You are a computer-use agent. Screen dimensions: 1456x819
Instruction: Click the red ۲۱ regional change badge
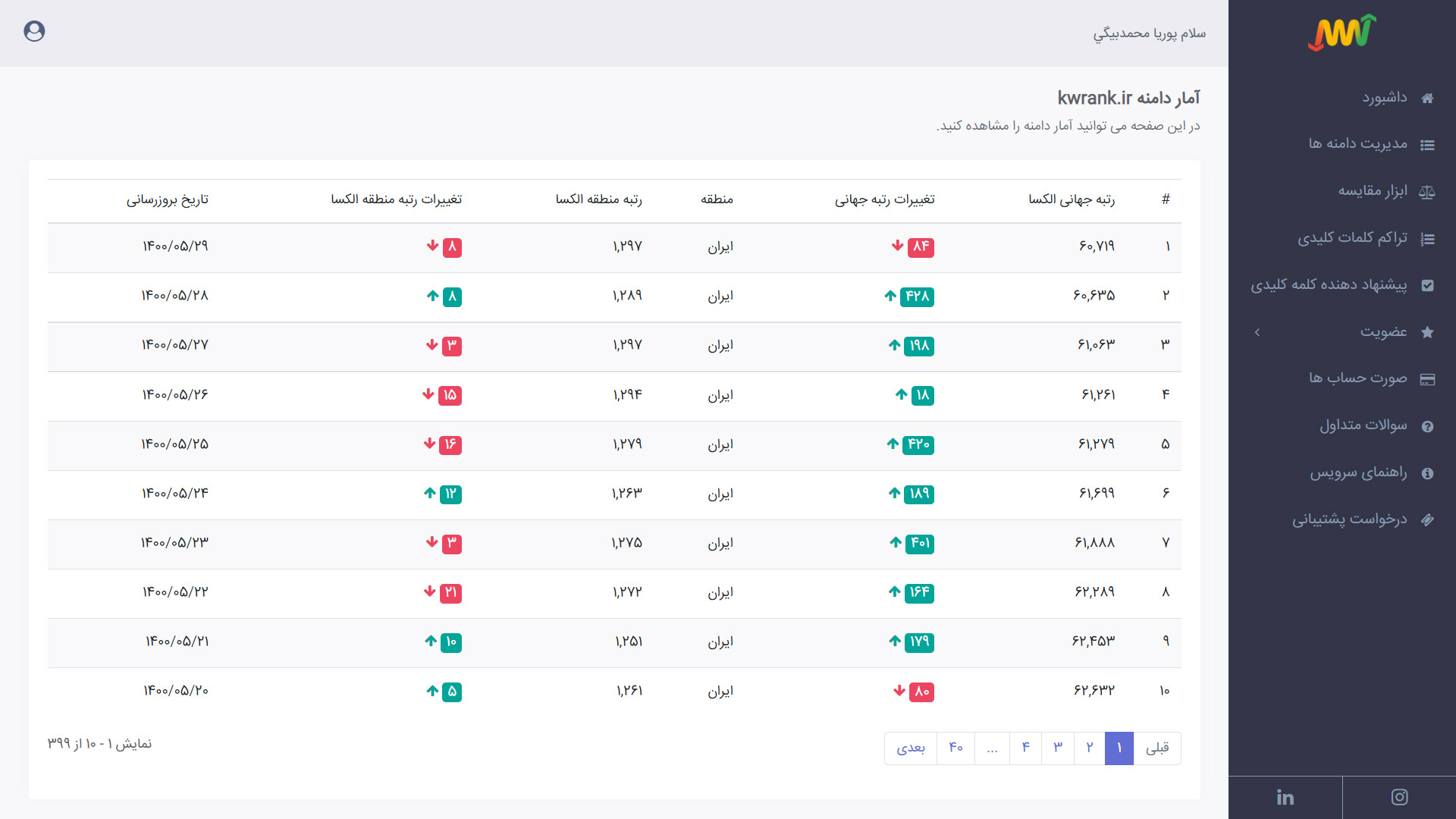(x=450, y=593)
